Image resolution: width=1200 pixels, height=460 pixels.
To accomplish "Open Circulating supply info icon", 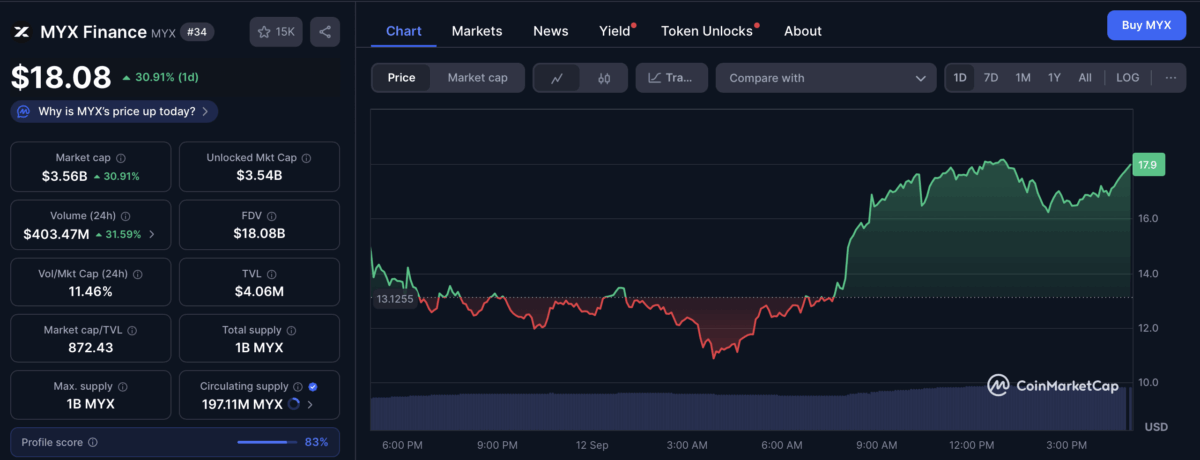I will [297, 386].
